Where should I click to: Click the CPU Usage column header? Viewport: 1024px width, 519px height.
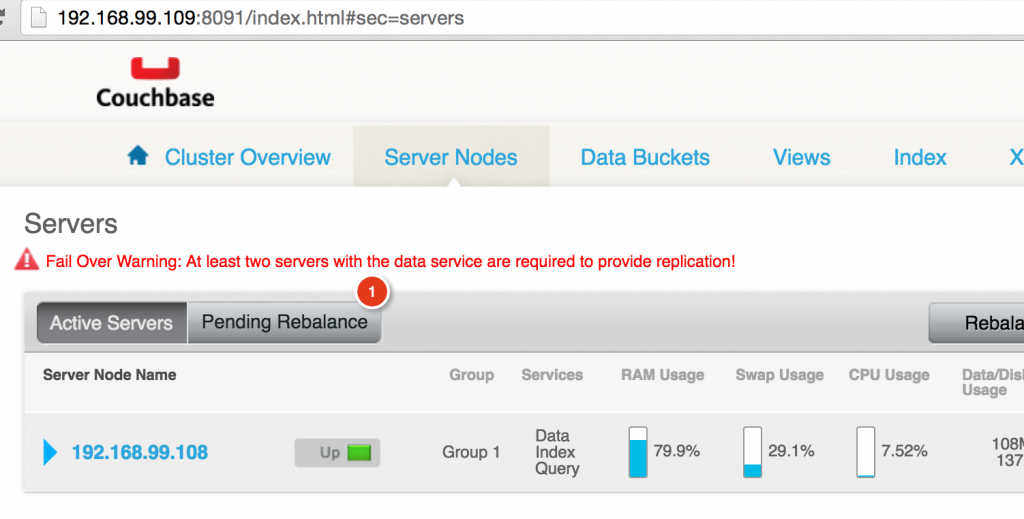pos(889,375)
